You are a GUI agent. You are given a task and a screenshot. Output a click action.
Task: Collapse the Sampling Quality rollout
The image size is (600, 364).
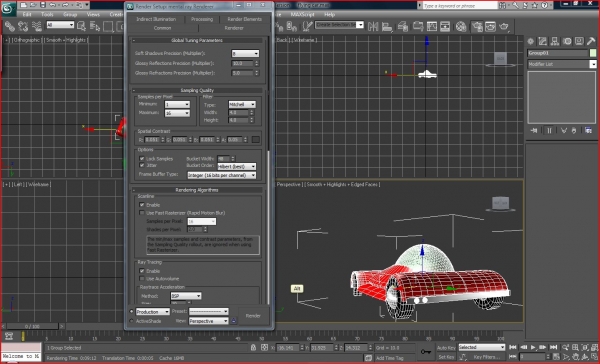point(197,90)
